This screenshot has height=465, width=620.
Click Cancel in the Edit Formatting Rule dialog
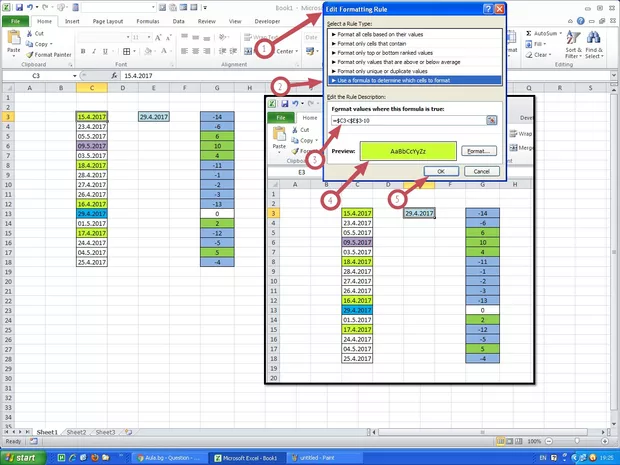click(482, 171)
